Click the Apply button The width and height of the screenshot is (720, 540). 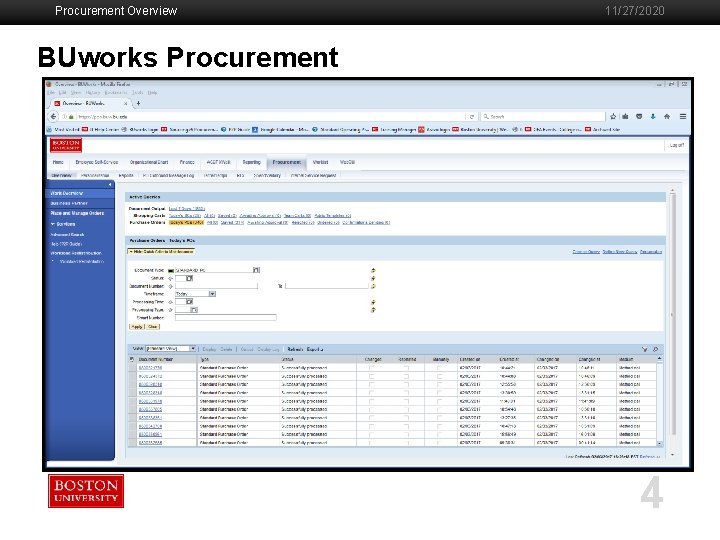point(137,326)
